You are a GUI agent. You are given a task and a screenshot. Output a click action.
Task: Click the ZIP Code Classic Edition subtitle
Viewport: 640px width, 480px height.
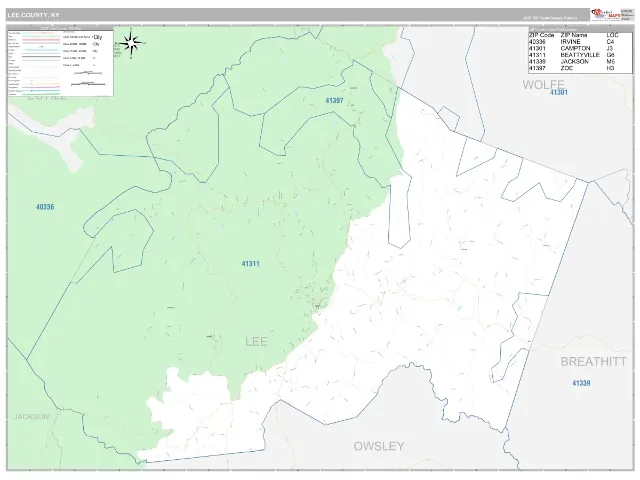[x=550, y=18]
